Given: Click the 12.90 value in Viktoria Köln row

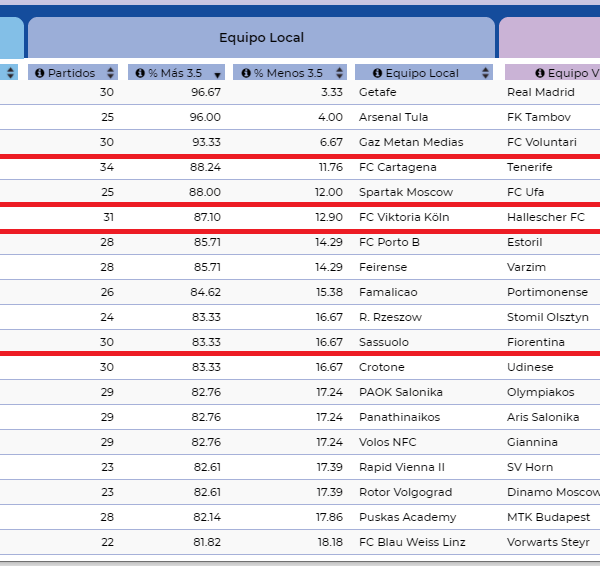Looking at the screenshot, I should pyautogui.click(x=329, y=217).
